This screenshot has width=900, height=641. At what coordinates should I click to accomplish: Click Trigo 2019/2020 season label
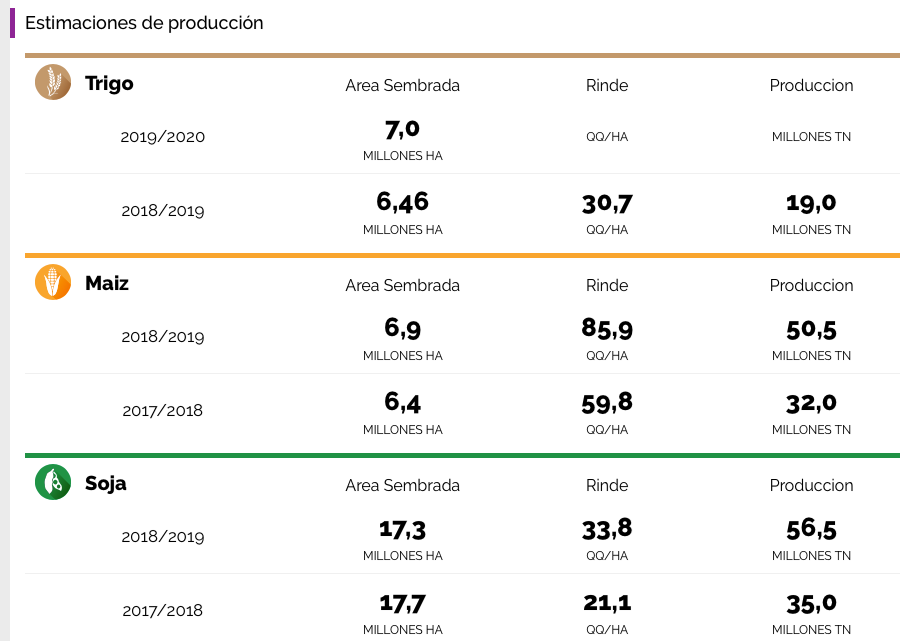pyautogui.click(x=163, y=137)
